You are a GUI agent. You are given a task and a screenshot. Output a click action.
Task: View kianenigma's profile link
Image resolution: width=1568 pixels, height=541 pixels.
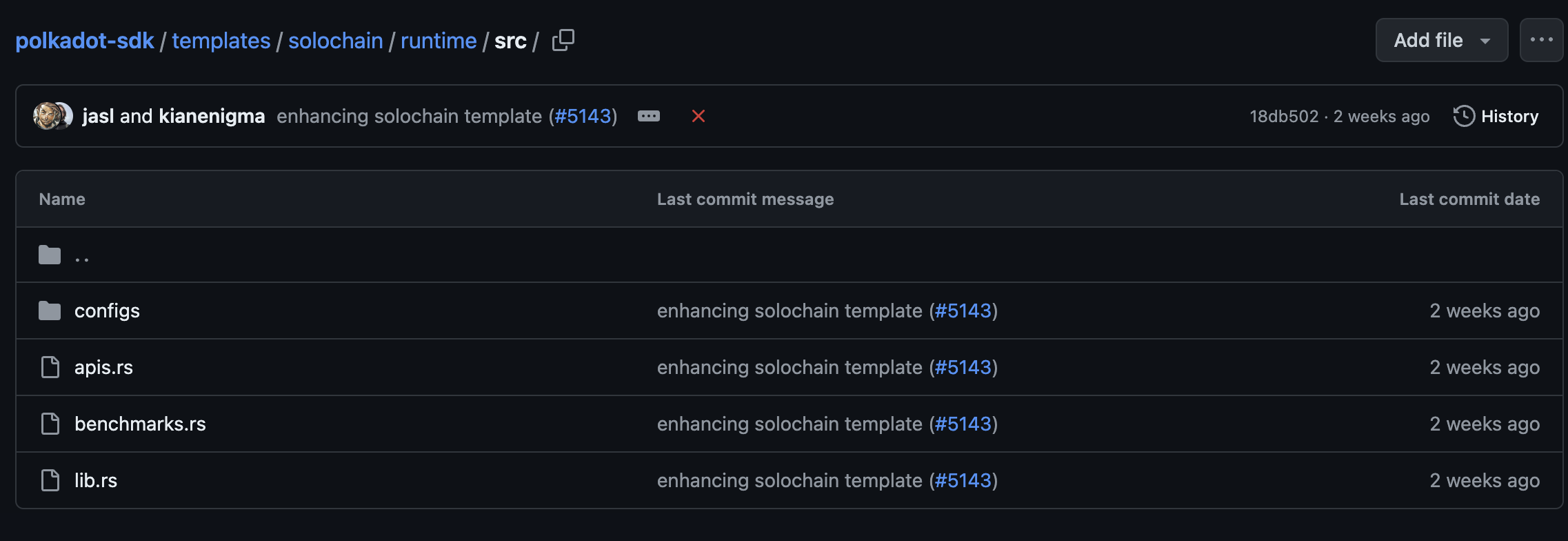(212, 116)
